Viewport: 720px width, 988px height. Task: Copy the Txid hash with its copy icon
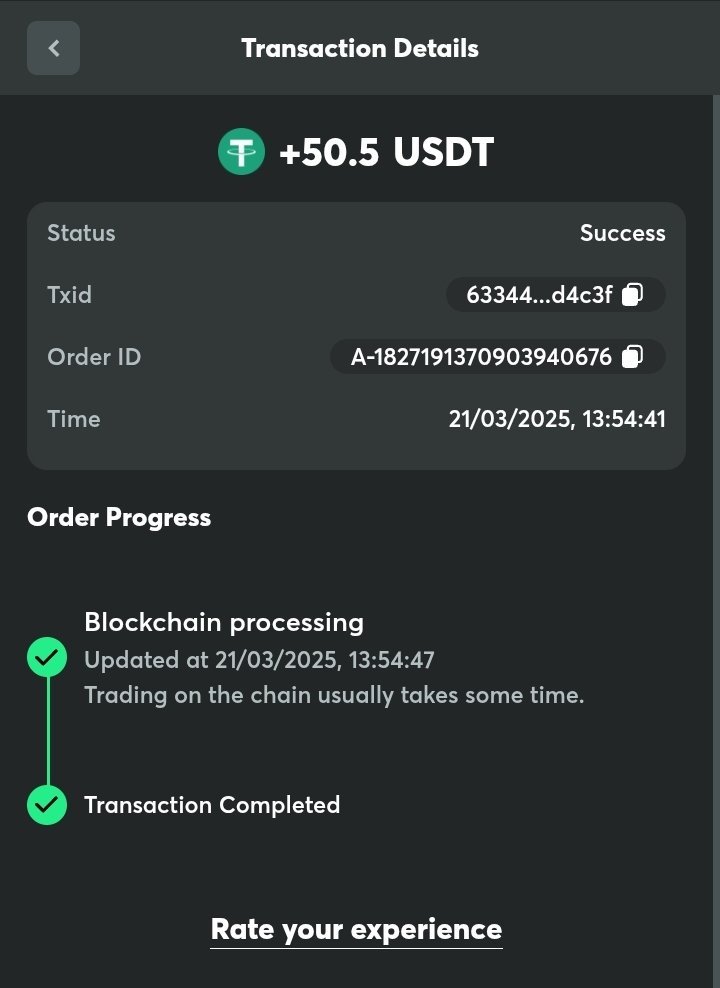pos(632,295)
